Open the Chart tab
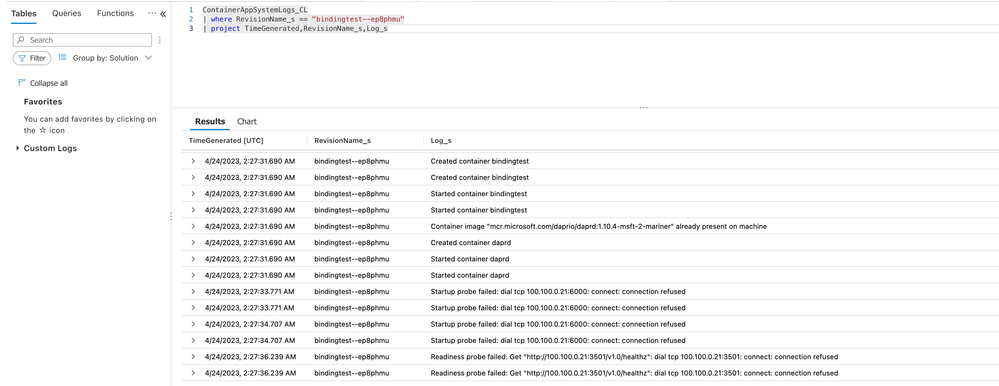The image size is (999, 386). (247, 122)
